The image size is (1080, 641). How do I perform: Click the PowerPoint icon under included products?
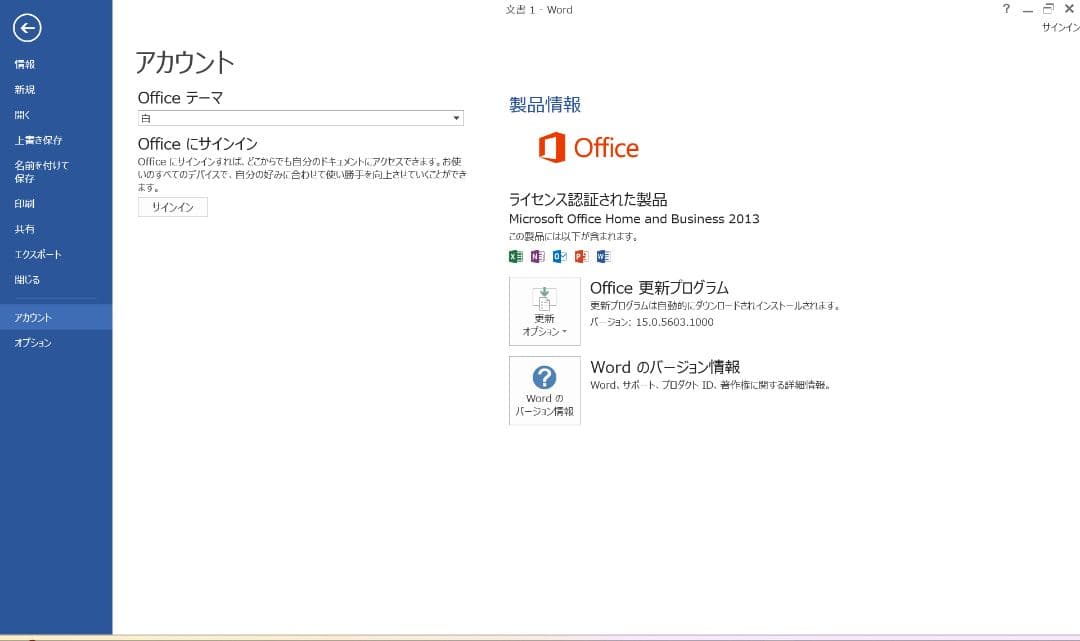[x=581, y=256]
